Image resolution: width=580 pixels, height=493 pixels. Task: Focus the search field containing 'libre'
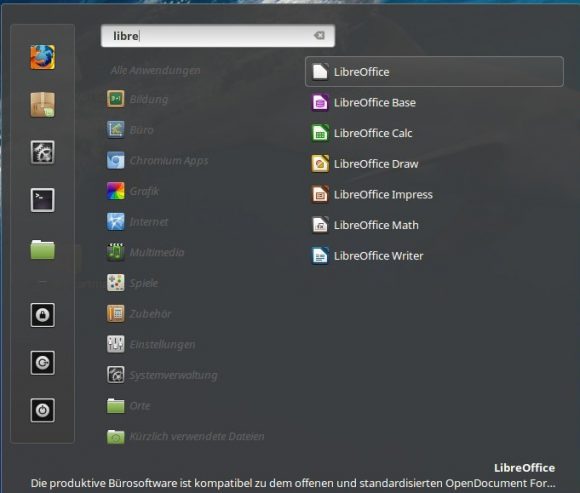click(x=218, y=36)
